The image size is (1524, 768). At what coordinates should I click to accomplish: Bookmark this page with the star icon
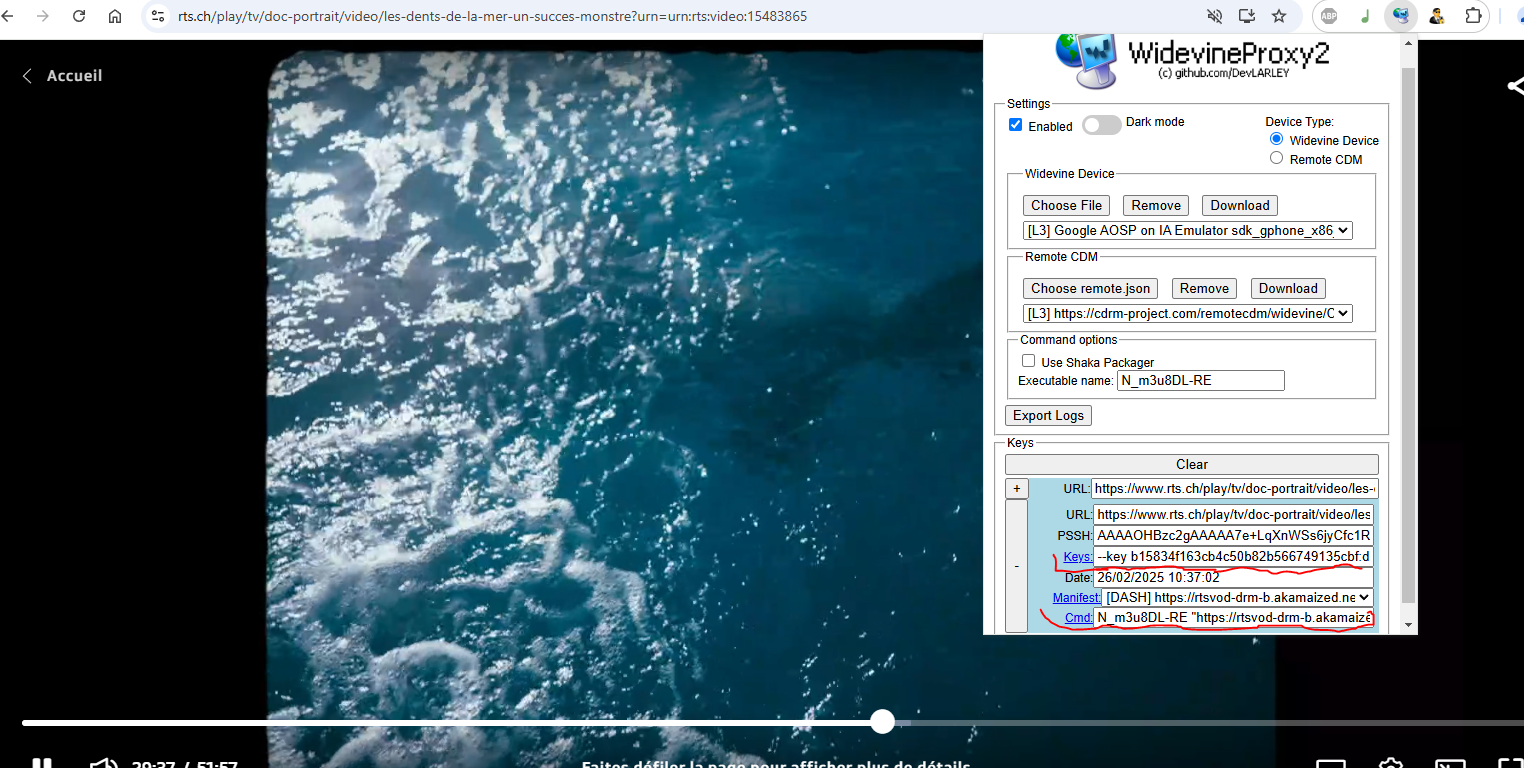(x=1278, y=16)
